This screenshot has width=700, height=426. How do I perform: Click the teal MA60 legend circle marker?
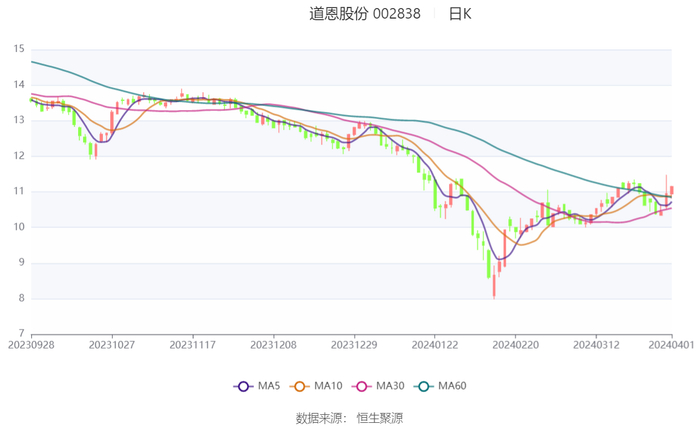(423, 386)
